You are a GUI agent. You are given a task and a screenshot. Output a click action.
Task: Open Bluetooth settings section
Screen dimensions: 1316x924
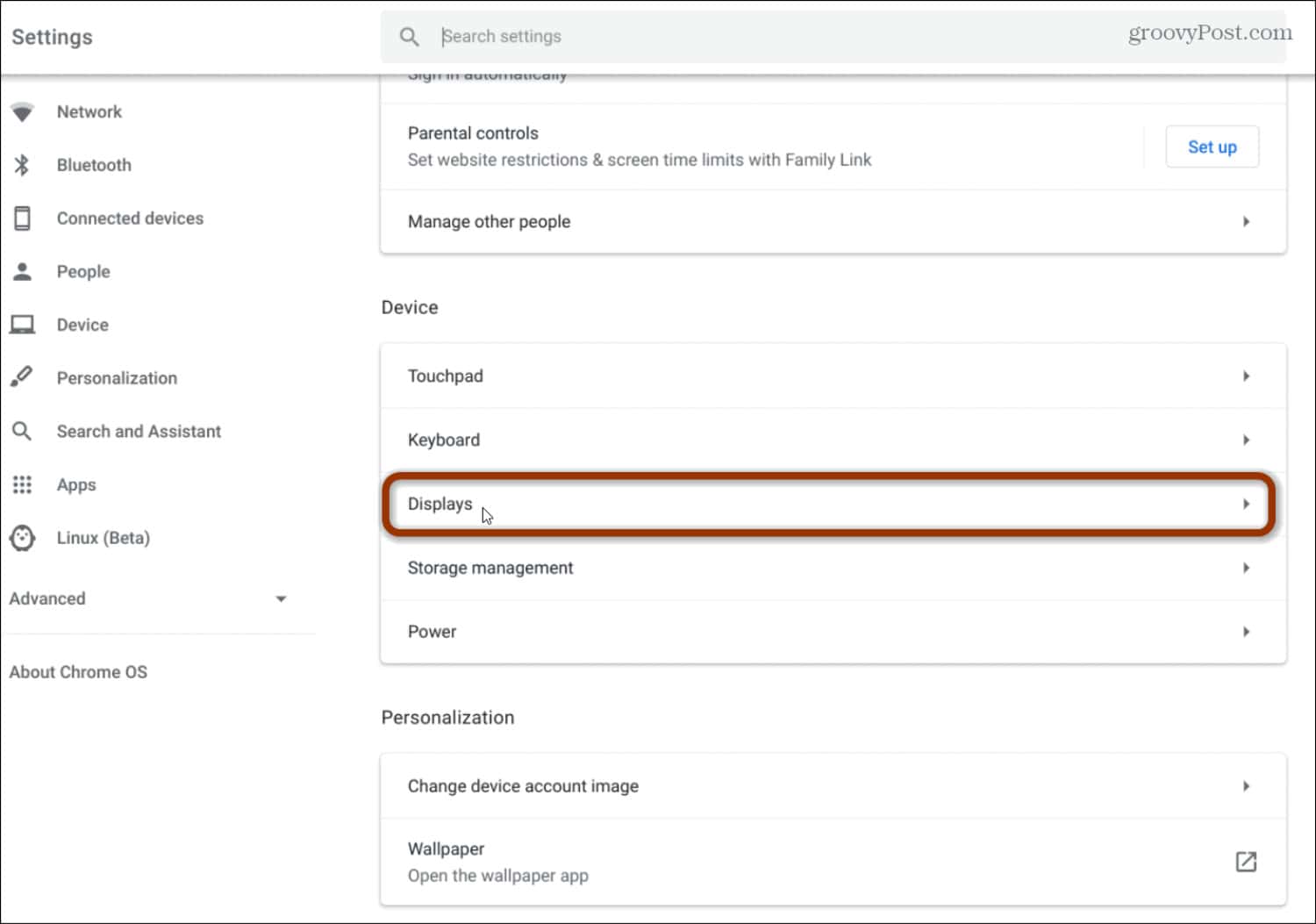pos(94,165)
